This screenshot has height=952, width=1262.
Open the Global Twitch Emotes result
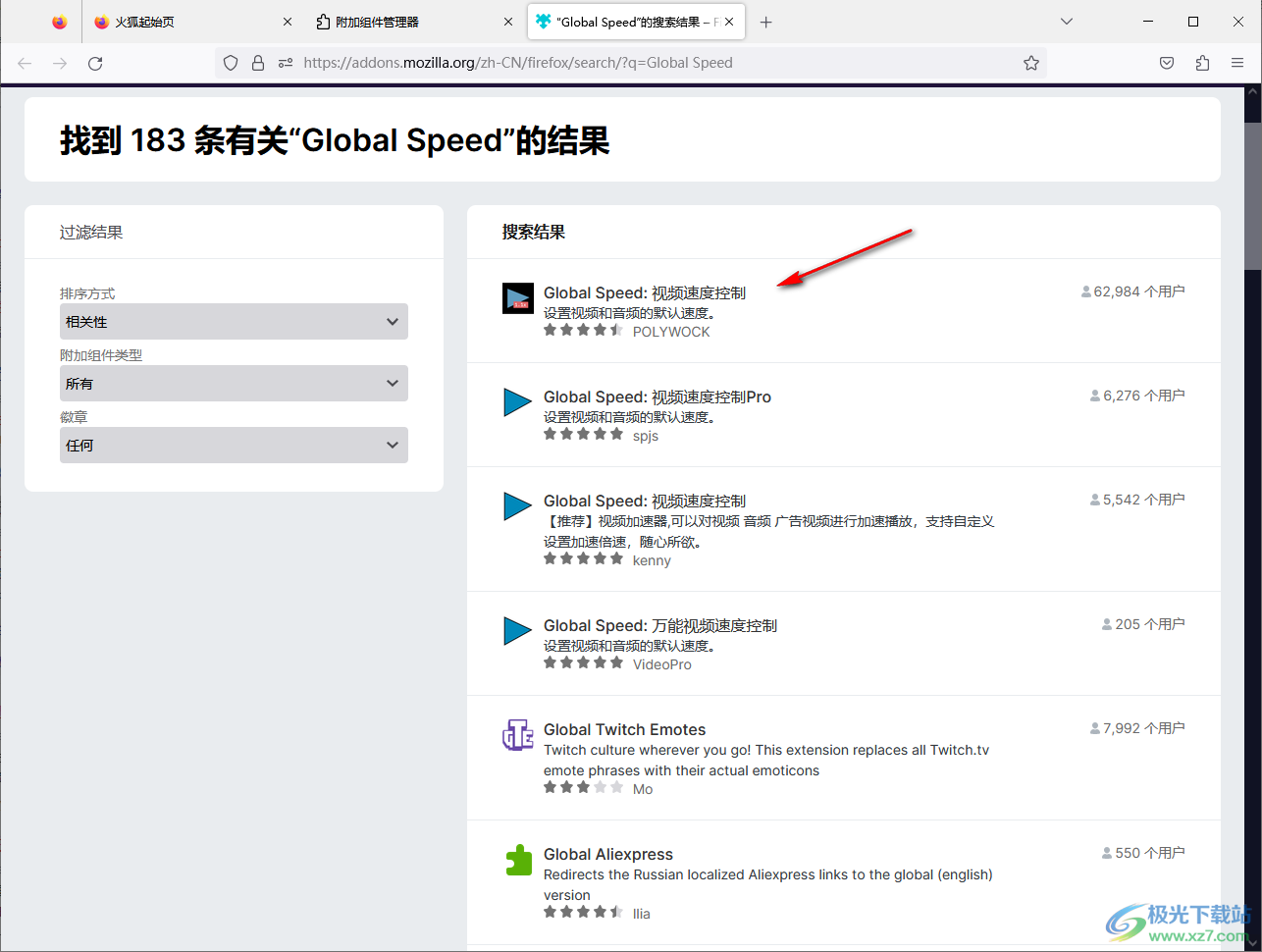click(x=624, y=729)
